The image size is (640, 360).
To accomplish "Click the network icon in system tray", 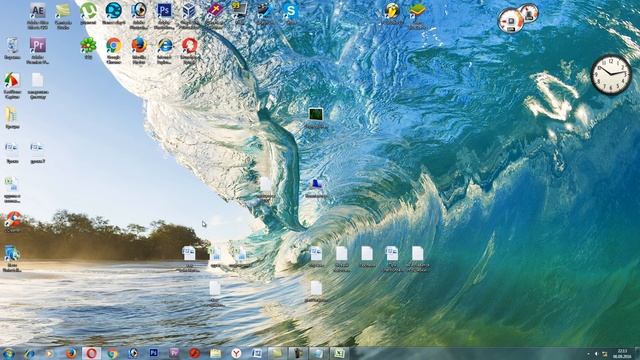I will (604, 353).
